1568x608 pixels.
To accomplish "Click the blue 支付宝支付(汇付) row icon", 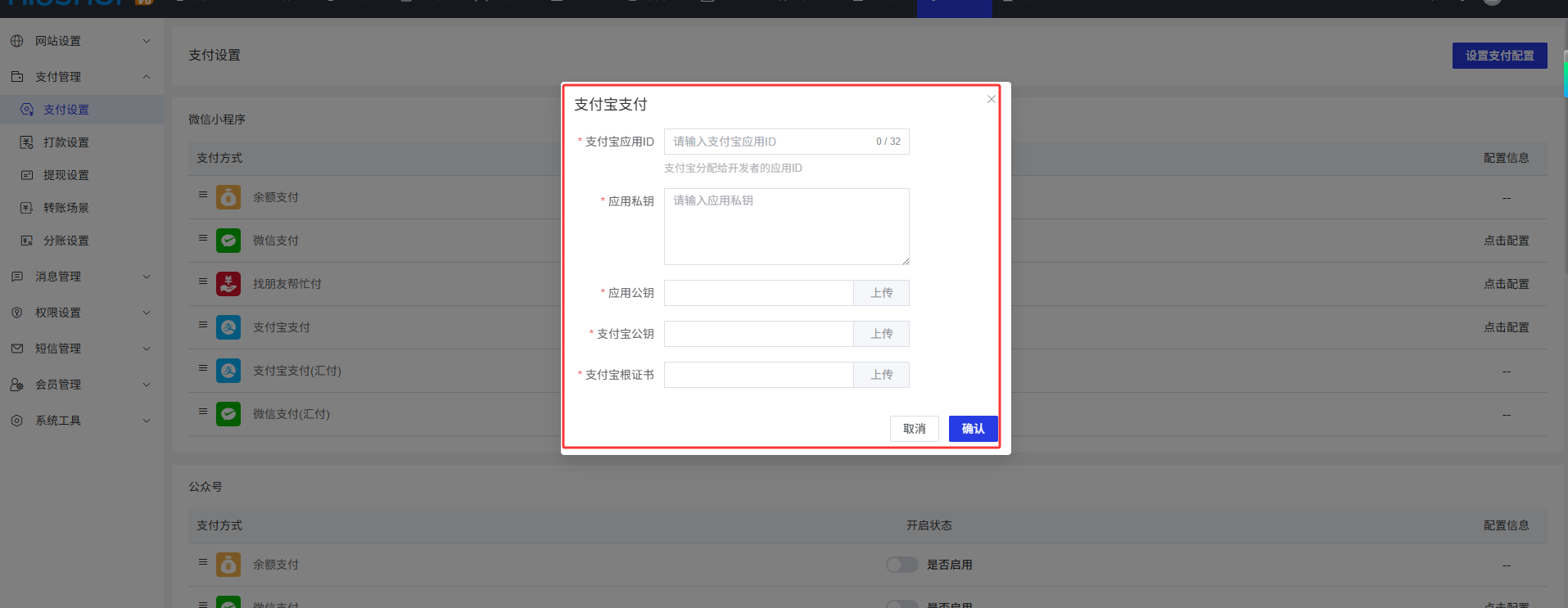I will click(x=228, y=371).
